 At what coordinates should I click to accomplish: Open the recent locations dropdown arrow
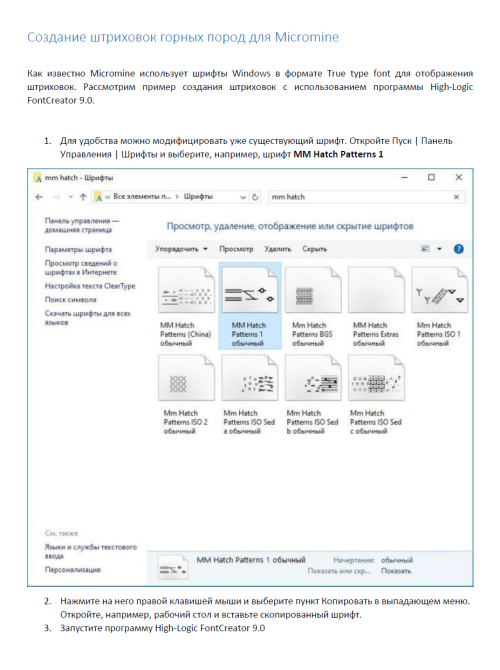(x=71, y=197)
